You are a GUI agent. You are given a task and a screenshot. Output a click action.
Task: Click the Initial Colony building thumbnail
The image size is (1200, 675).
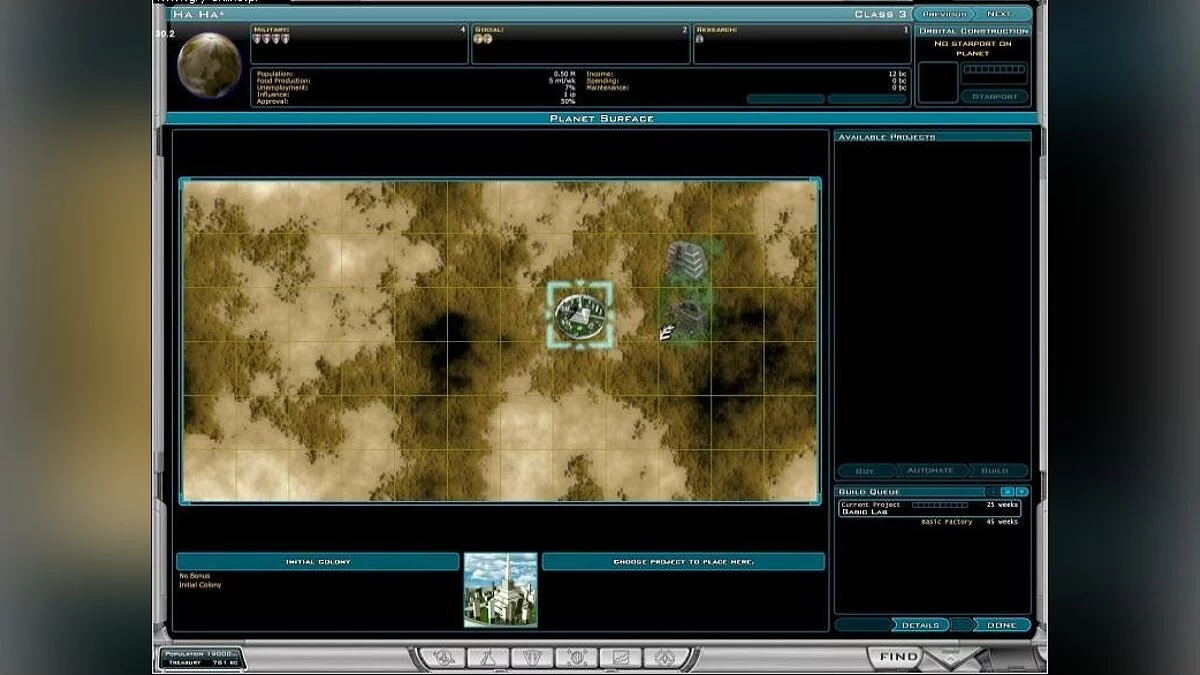coord(501,590)
